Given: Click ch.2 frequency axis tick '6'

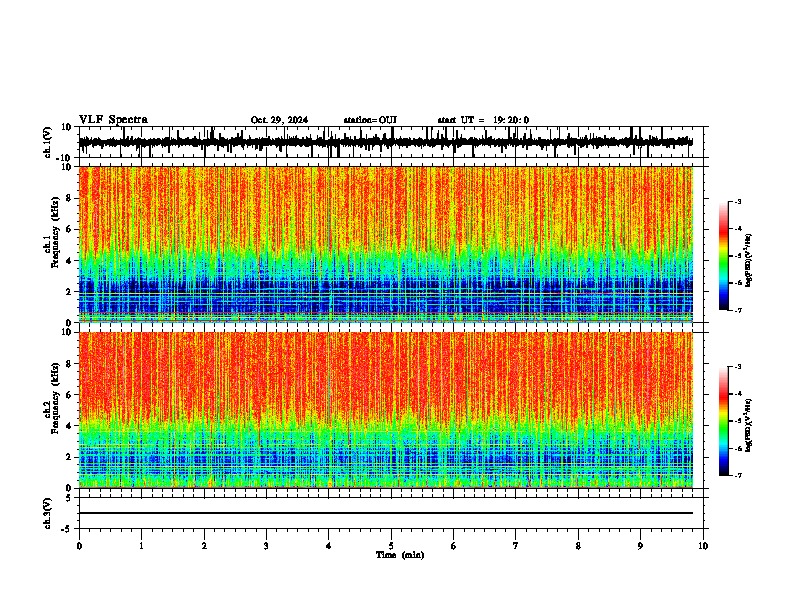Looking at the screenshot, I should (x=70, y=395).
